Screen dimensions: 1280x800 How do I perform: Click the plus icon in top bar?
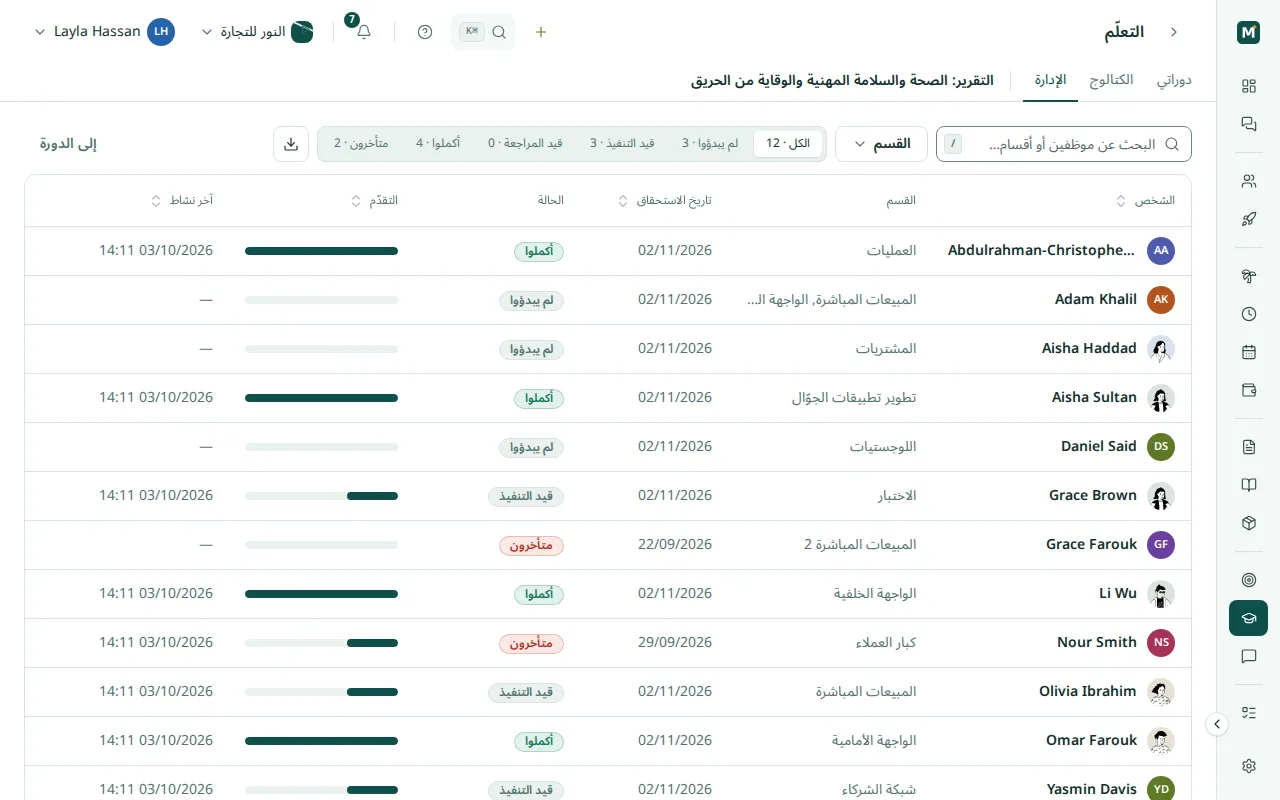(x=541, y=32)
